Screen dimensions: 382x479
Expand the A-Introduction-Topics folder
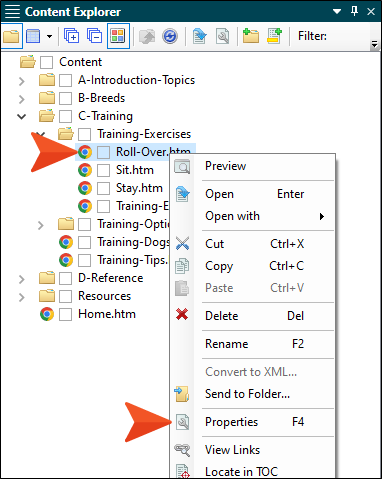point(22,81)
